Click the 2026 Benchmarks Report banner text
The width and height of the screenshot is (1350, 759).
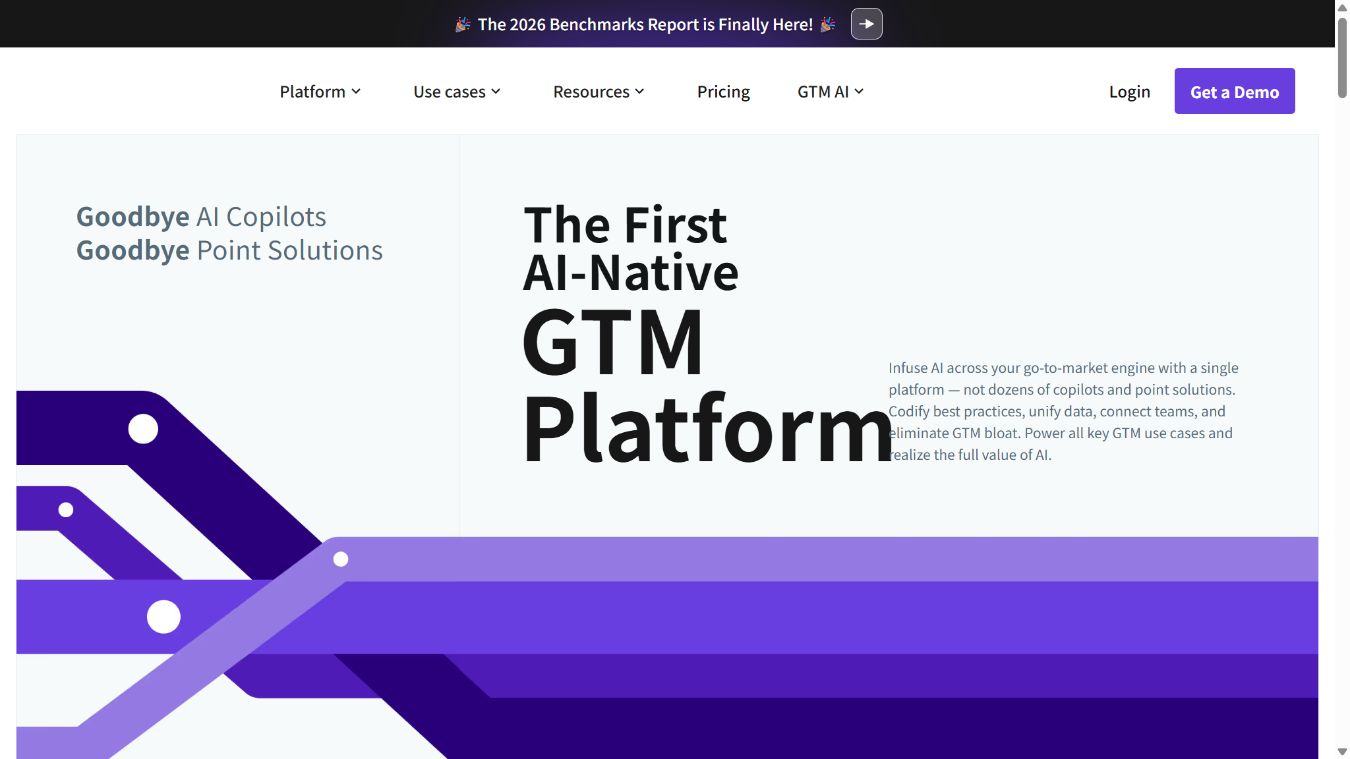pos(645,24)
